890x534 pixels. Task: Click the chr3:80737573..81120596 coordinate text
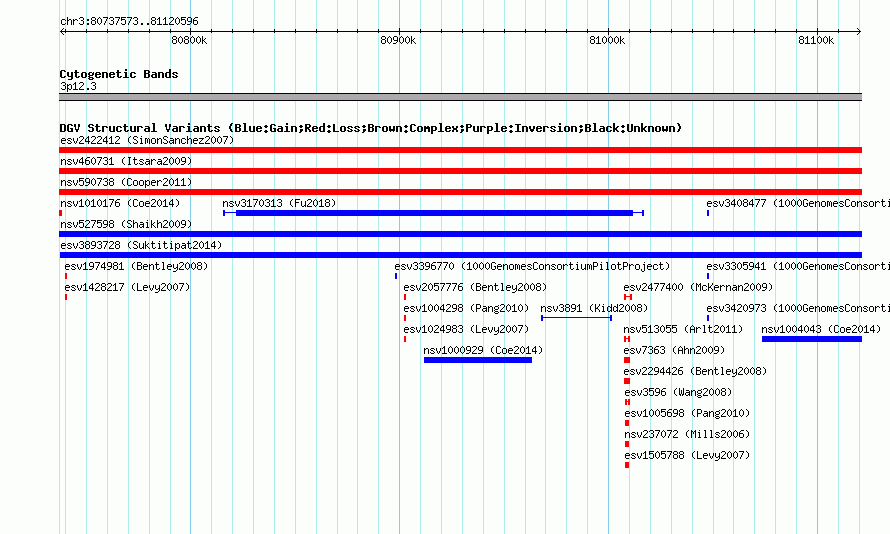tap(129, 22)
